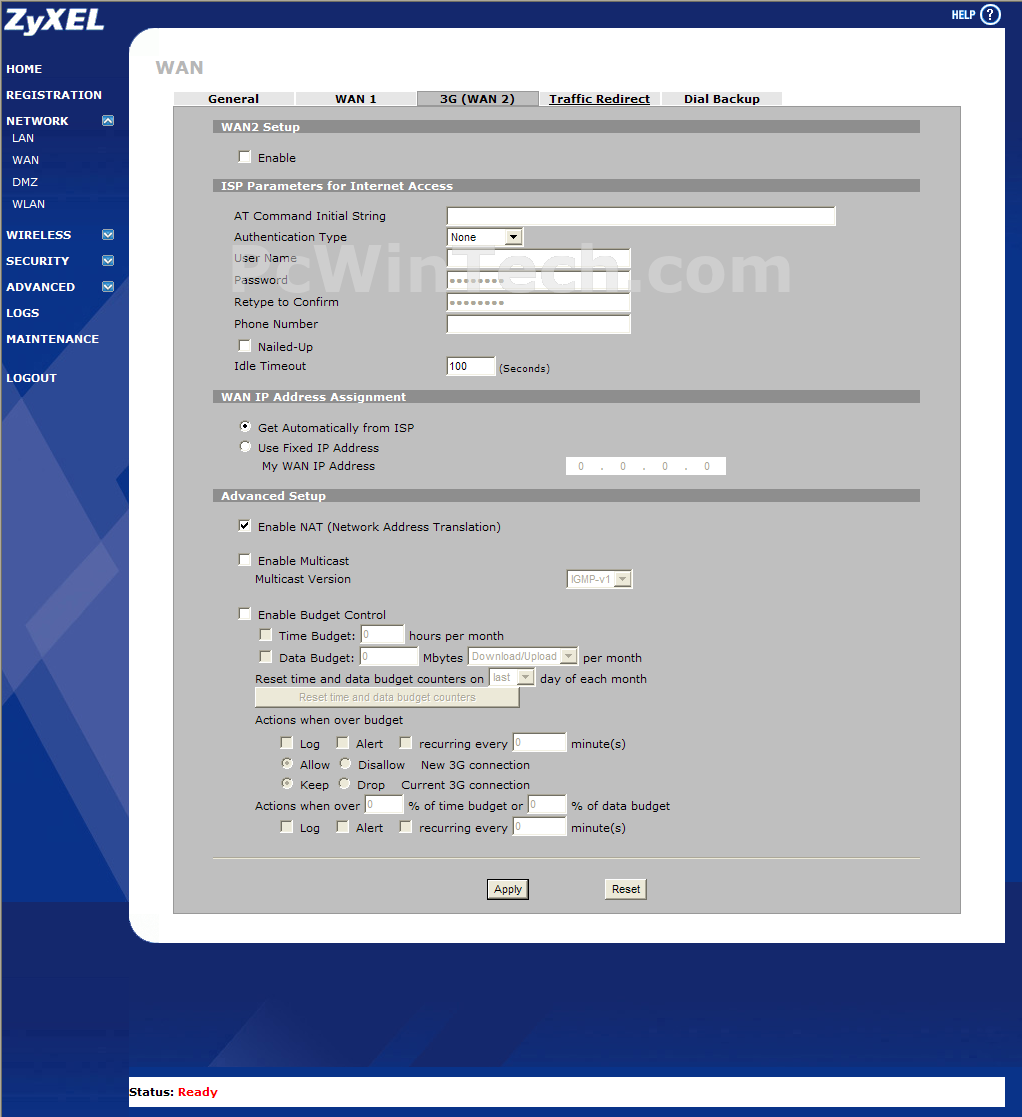Click the Reset button
This screenshot has width=1022, height=1117.
[x=626, y=889]
